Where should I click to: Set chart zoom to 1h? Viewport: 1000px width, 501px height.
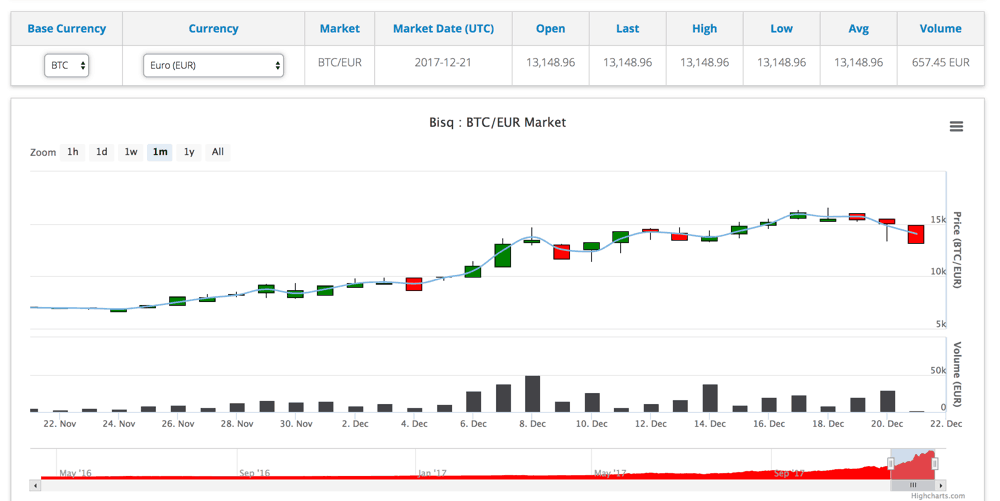pos(73,152)
